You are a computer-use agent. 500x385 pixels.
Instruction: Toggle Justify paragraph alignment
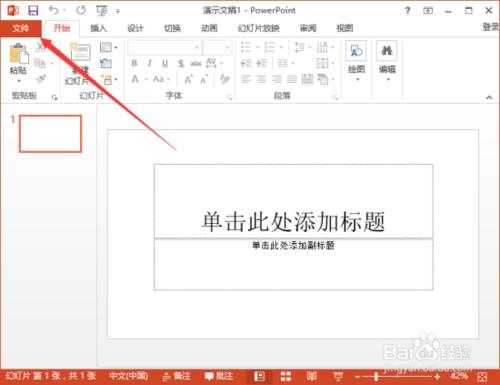click(292, 79)
